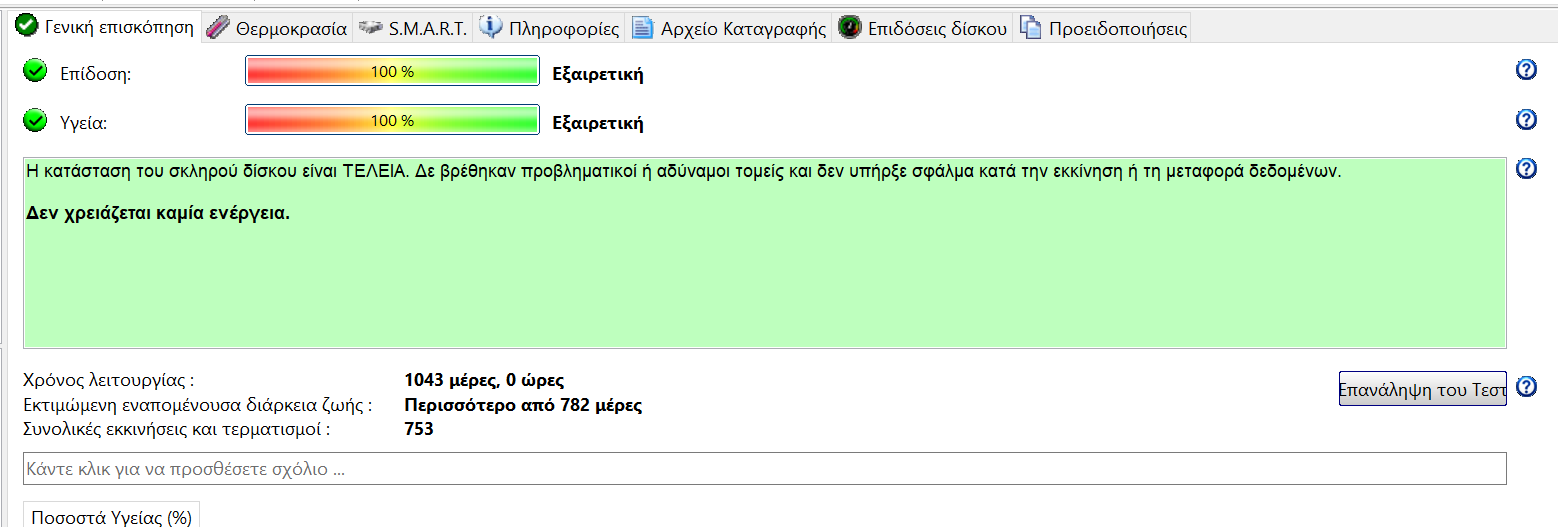Open help icon for the Υγεία row

coord(1526,120)
